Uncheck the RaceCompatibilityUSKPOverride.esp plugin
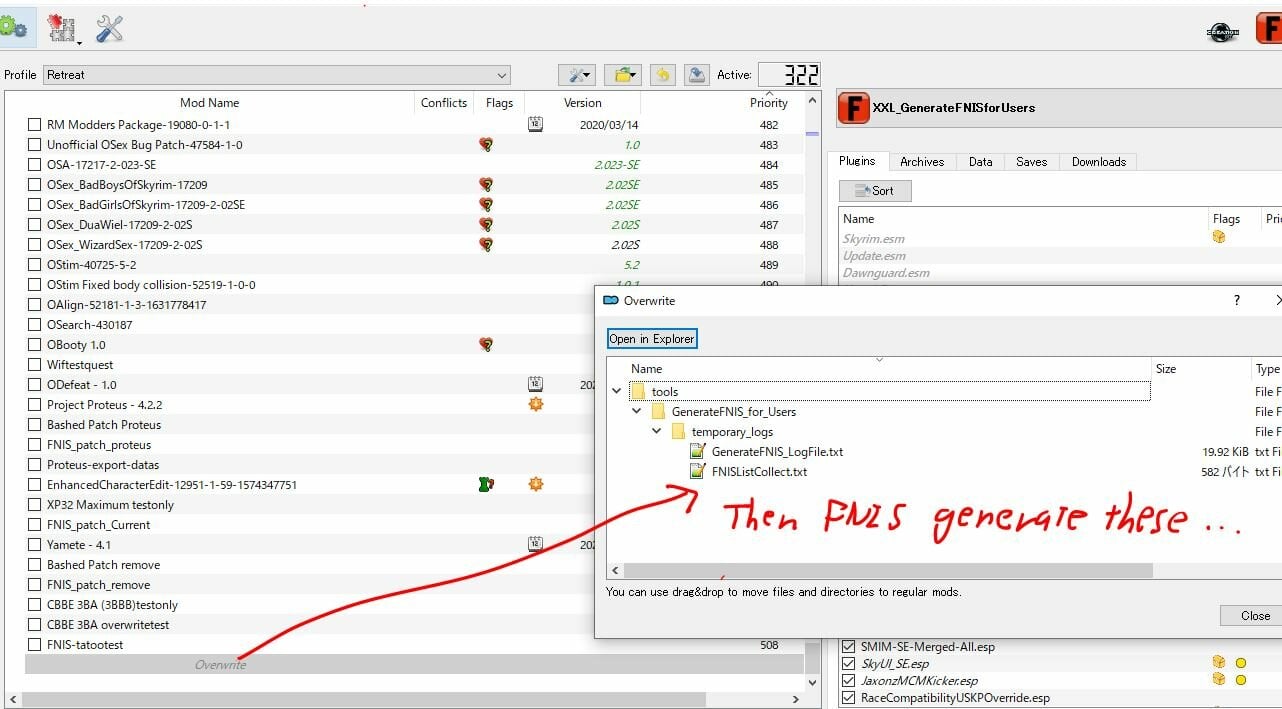 [x=849, y=697]
